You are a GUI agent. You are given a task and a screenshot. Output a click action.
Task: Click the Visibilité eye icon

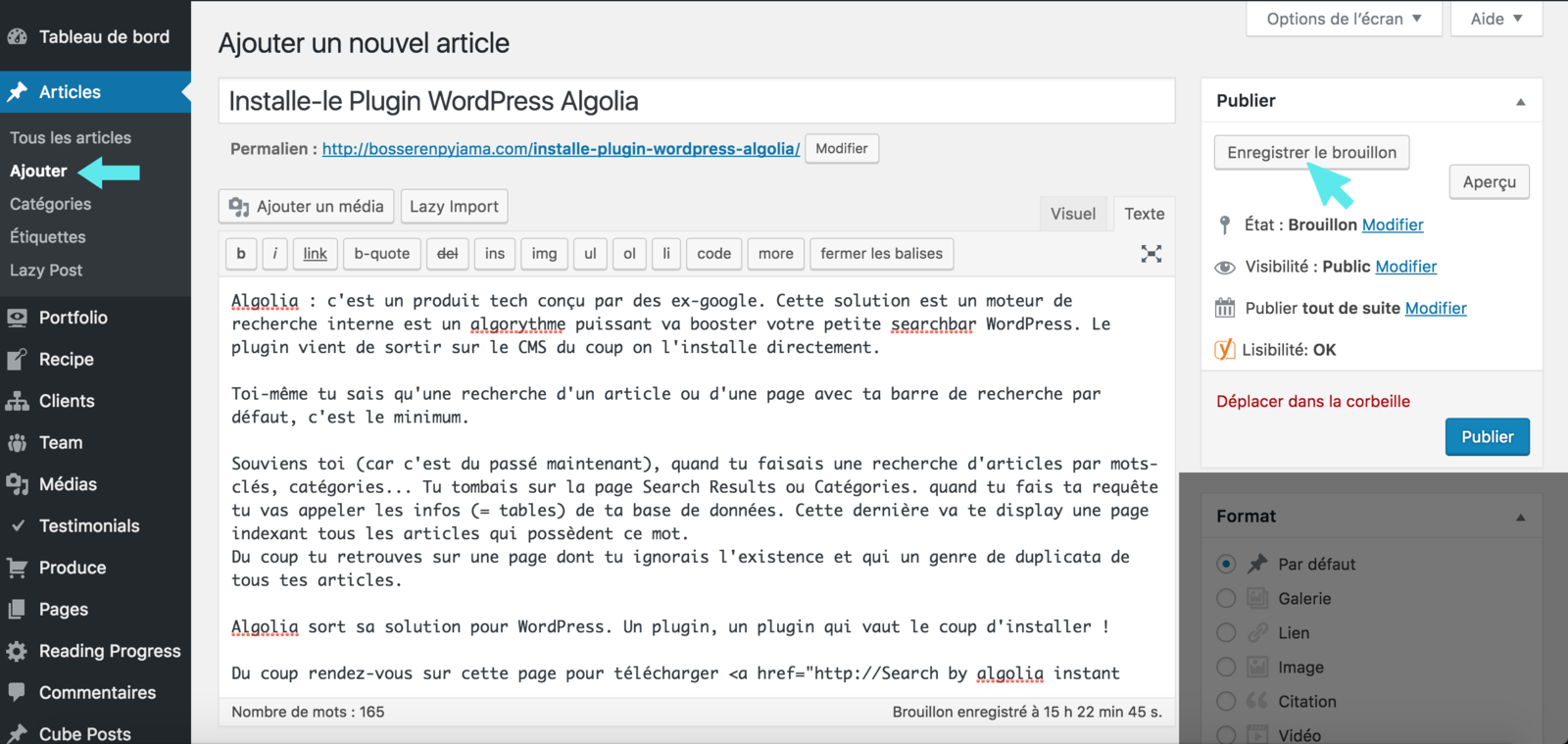click(1225, 268)
